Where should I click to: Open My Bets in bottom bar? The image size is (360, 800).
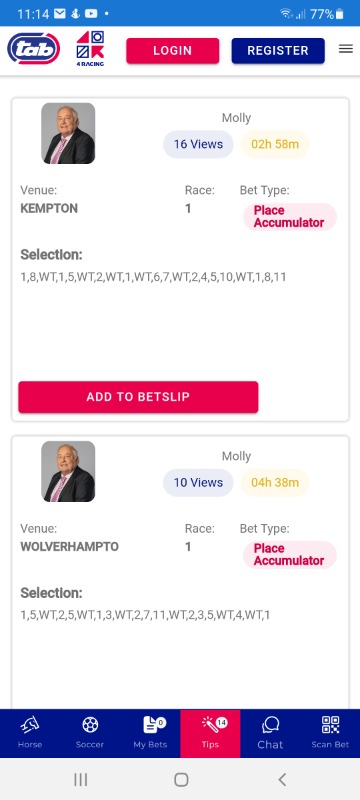[150, 732]
